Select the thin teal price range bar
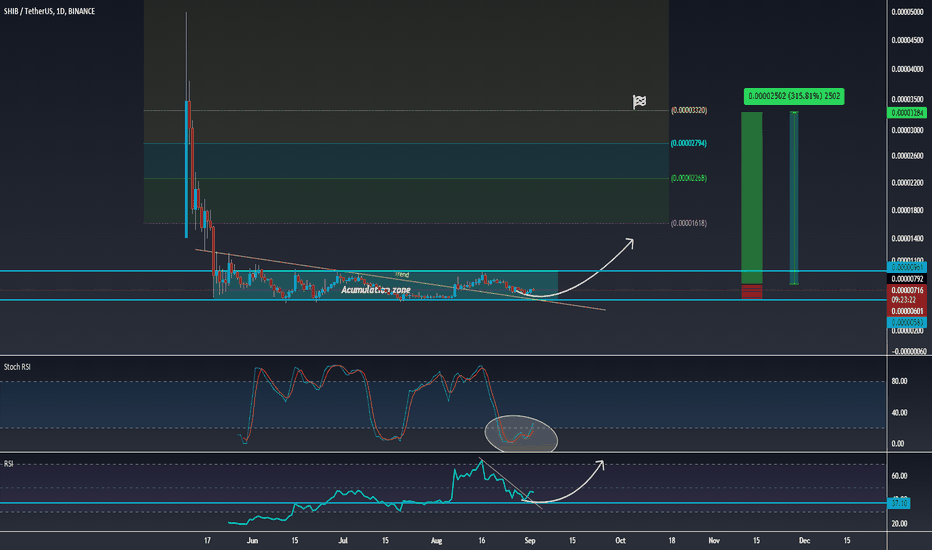This screenshot has width=932, height=550. pos(794,198)
